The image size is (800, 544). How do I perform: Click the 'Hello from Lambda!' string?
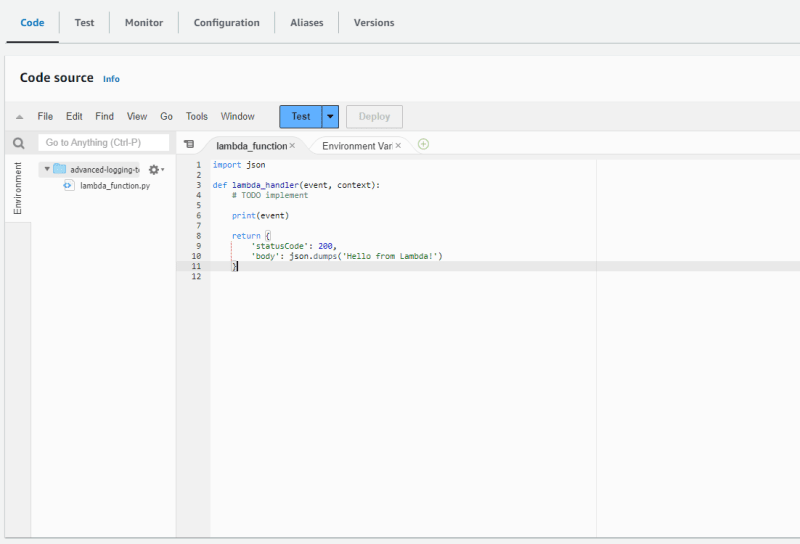pyautogui.click(x=391, y=256)
